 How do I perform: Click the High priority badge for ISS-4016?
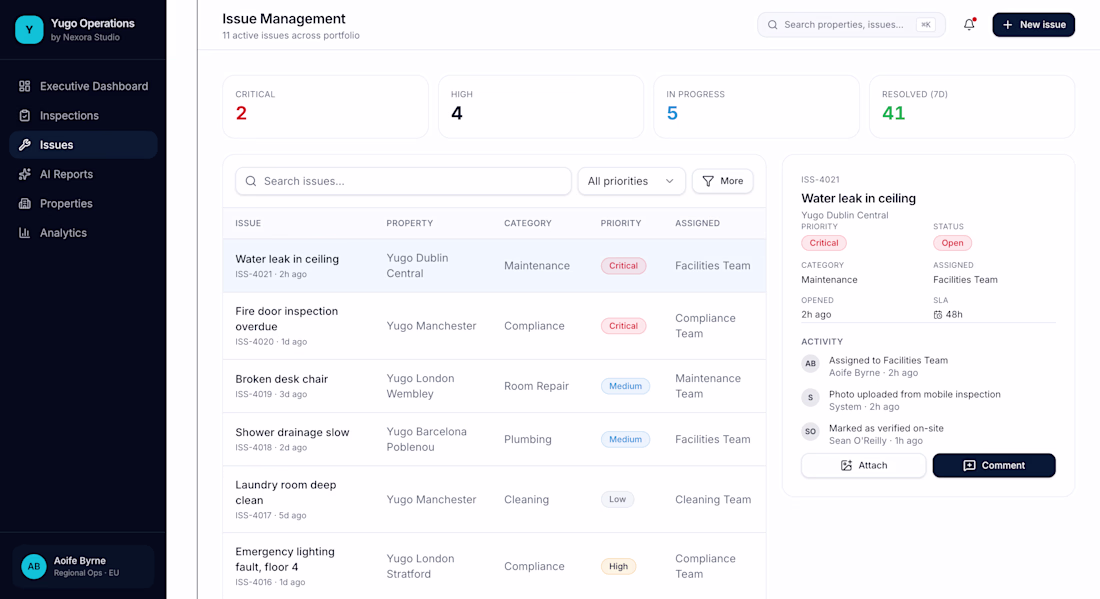click(618, 567)
